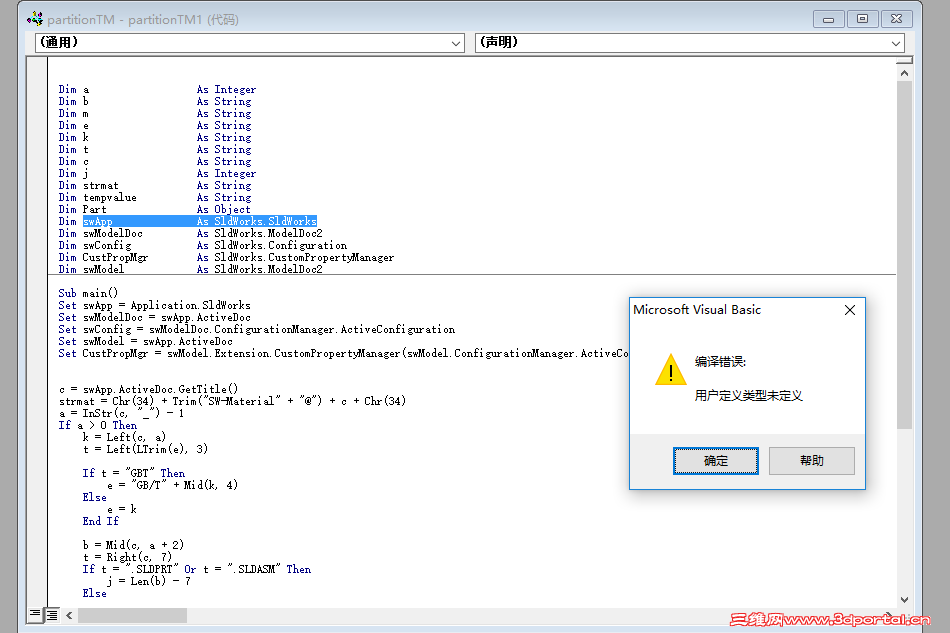Close the partitionTM1 code window
This screenshot has width=950, height=633.
click(896, 19)
